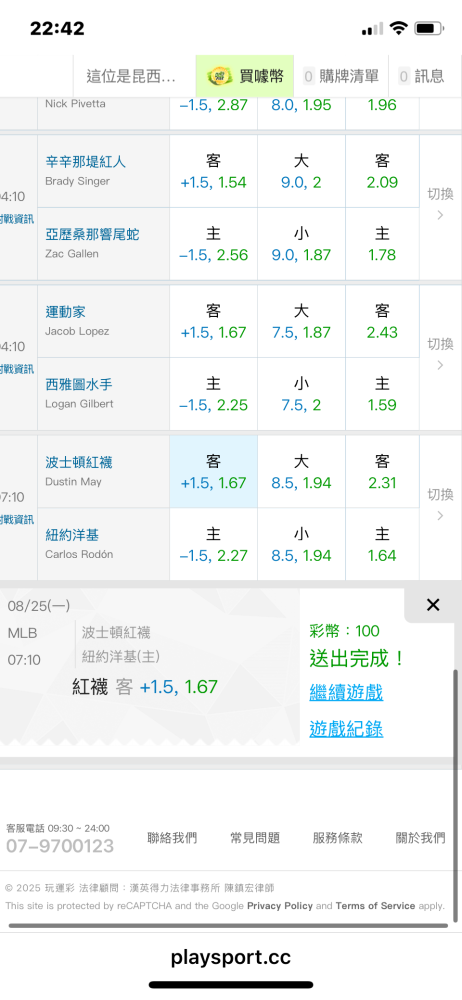Open 關於我們 in the footer
The width and height of the screenshot is (462, 1000).
[421, 838]
